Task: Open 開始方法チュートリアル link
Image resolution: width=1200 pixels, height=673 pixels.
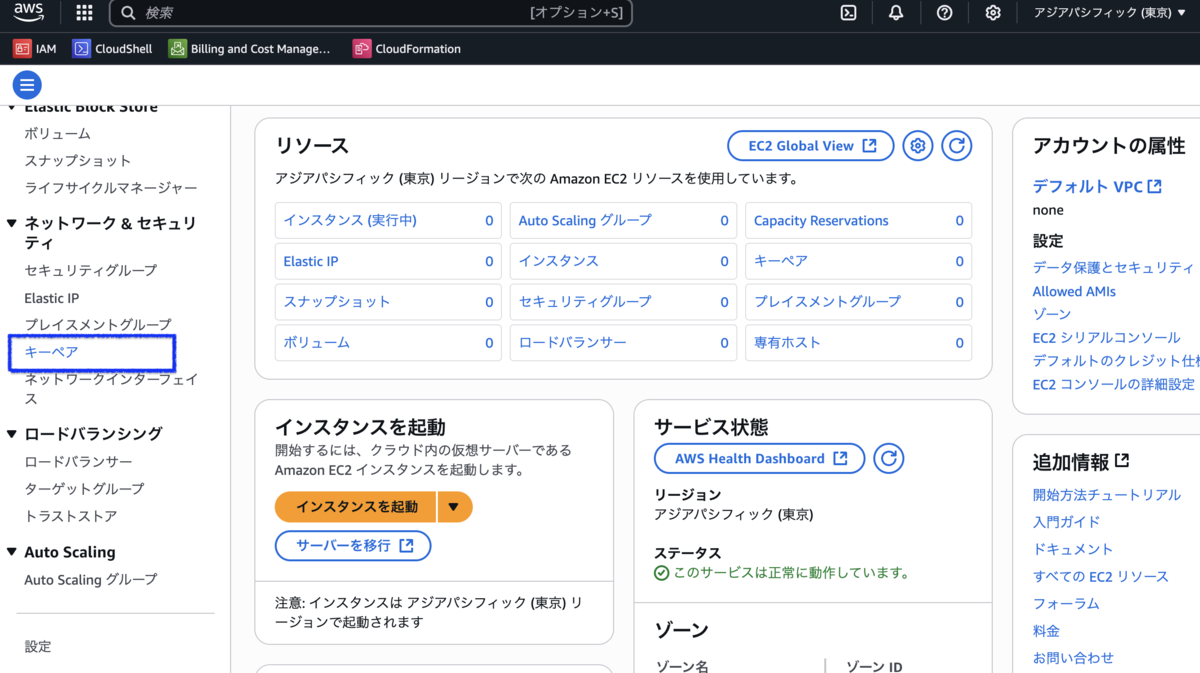Action: coord(1106,495)
